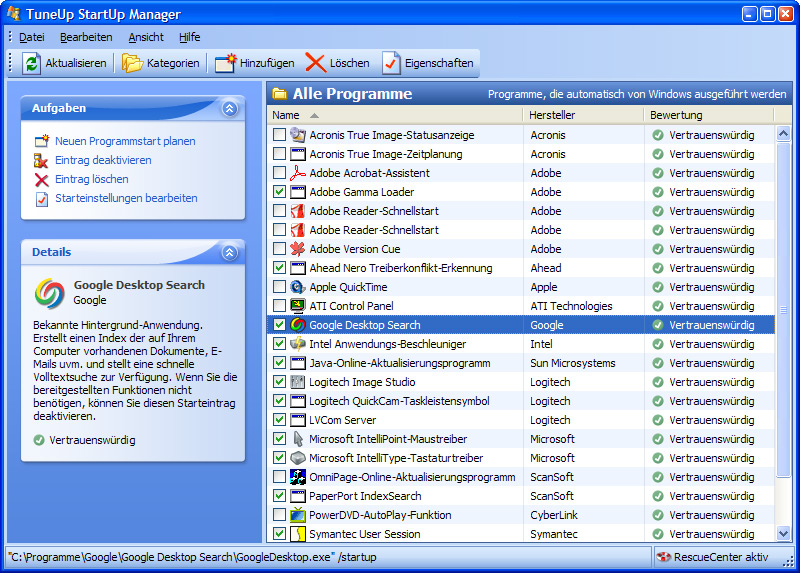The height and width of the screenshot is (573, 800).
Task: Open the Bearbeiten menu
Action: pyautogui.click(x=86, y=37)
